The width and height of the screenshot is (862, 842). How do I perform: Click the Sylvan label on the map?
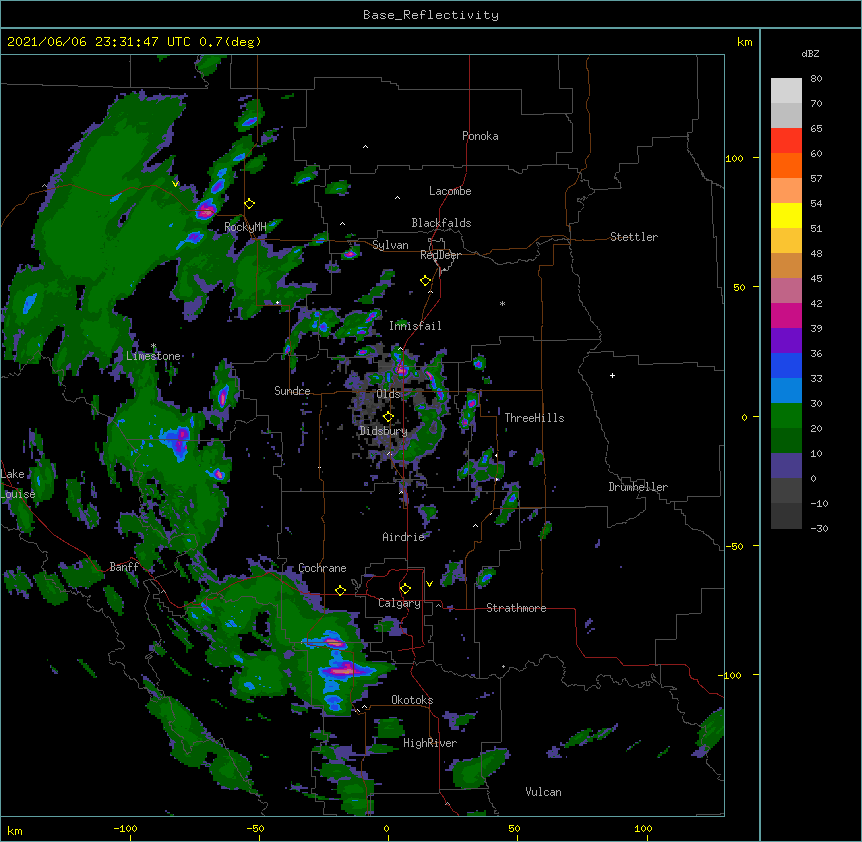point(390,245)
